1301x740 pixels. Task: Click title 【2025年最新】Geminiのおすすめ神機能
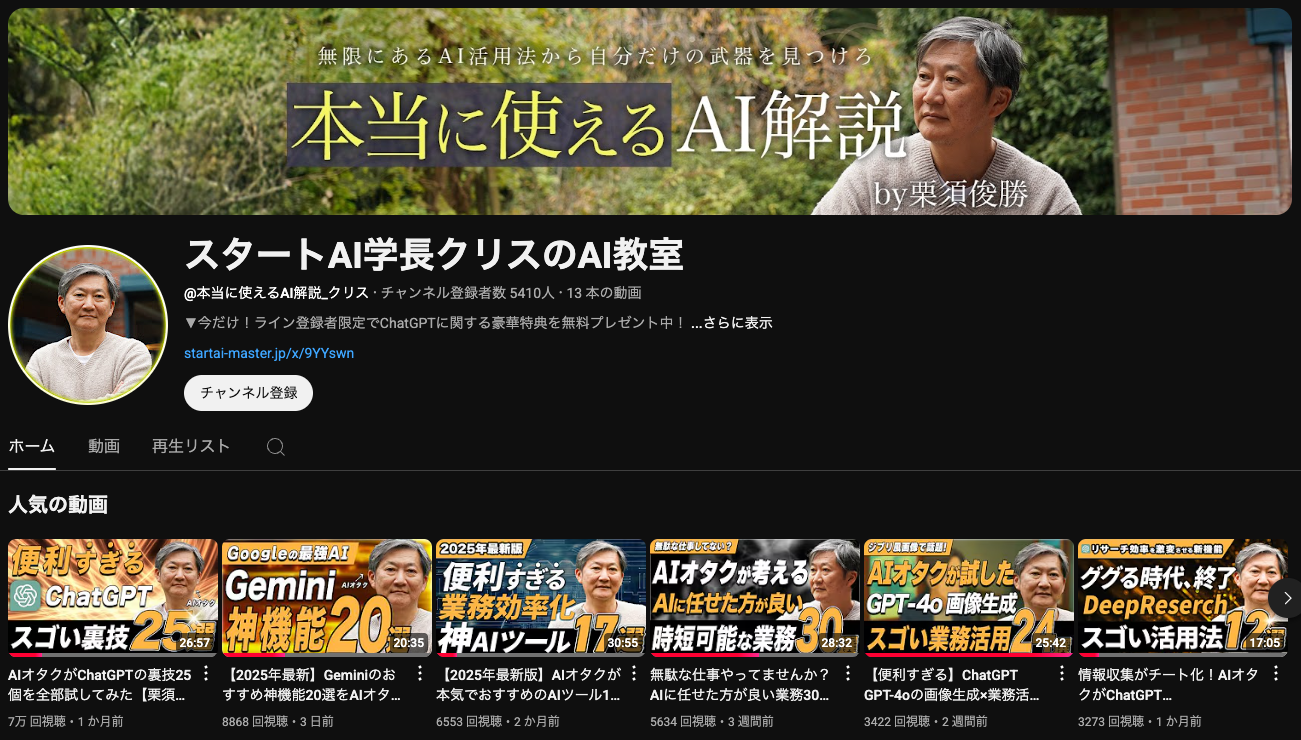(x=314, y=684)
